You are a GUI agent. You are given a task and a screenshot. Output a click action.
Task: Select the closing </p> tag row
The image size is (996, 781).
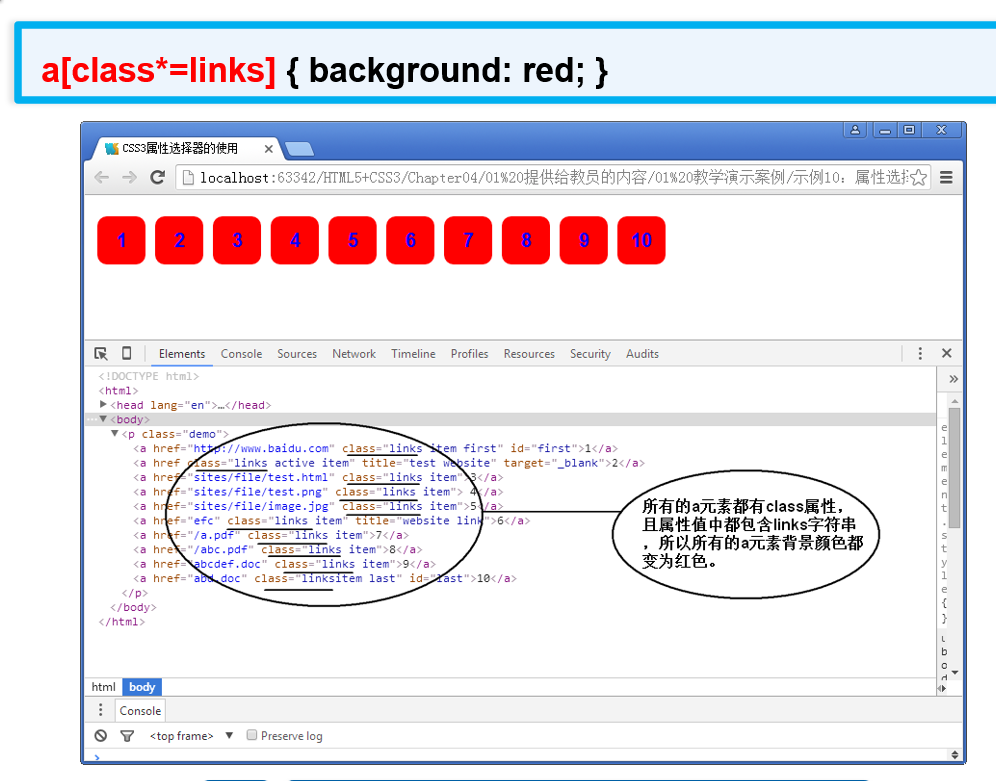[x=135, y=593]
